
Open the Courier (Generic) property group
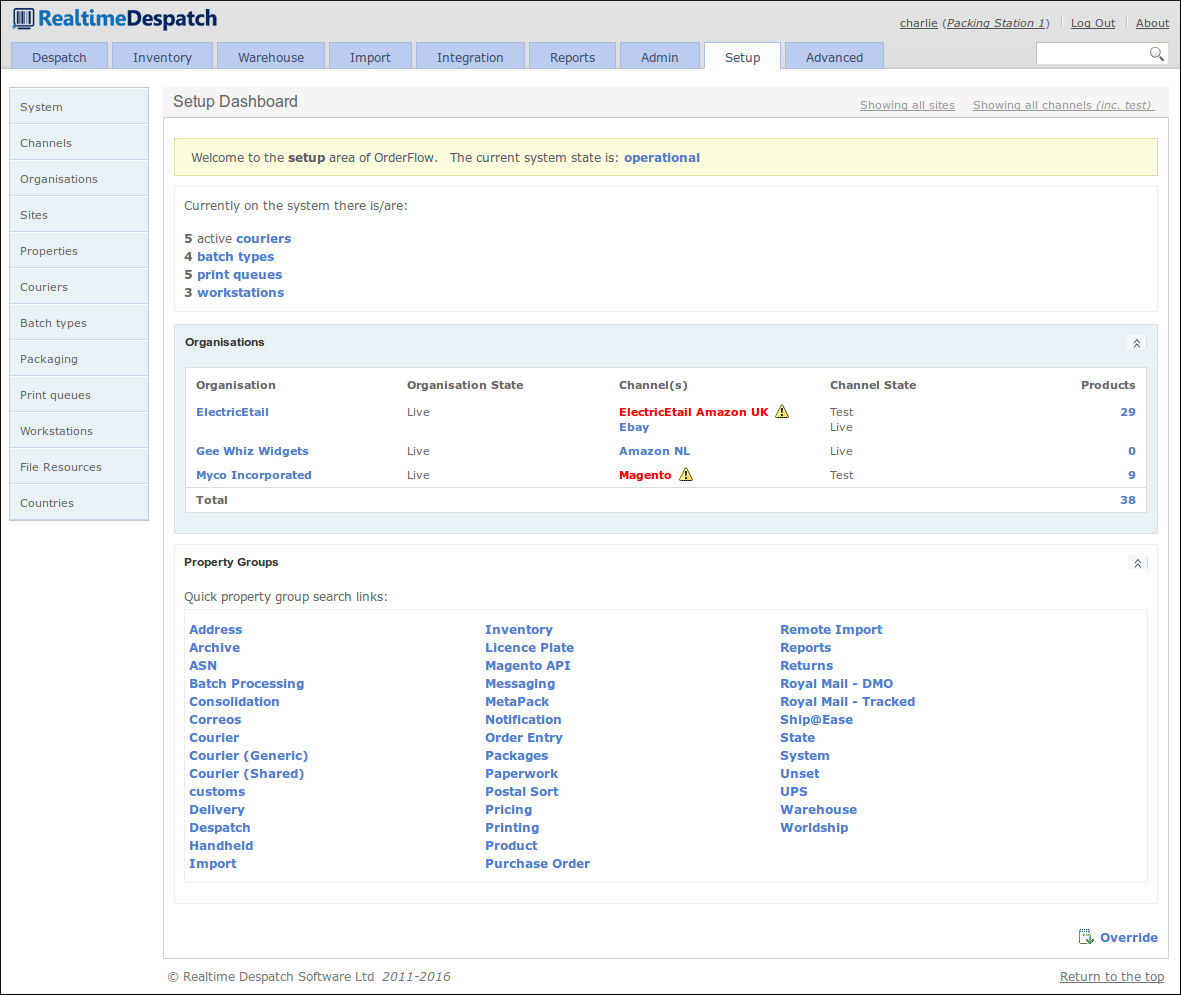click(249, 755)
